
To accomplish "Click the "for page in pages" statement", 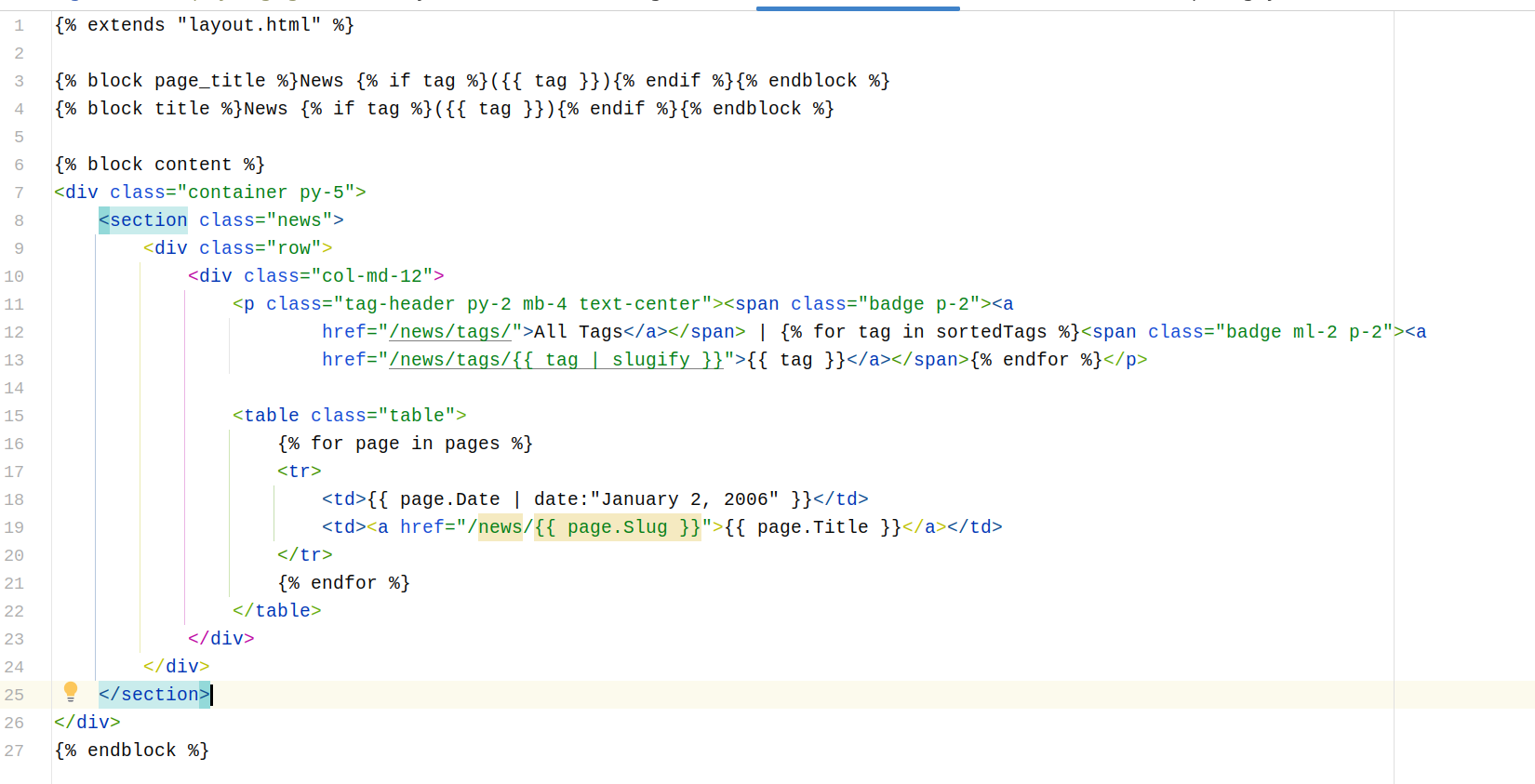I will [x=405, y=444].
